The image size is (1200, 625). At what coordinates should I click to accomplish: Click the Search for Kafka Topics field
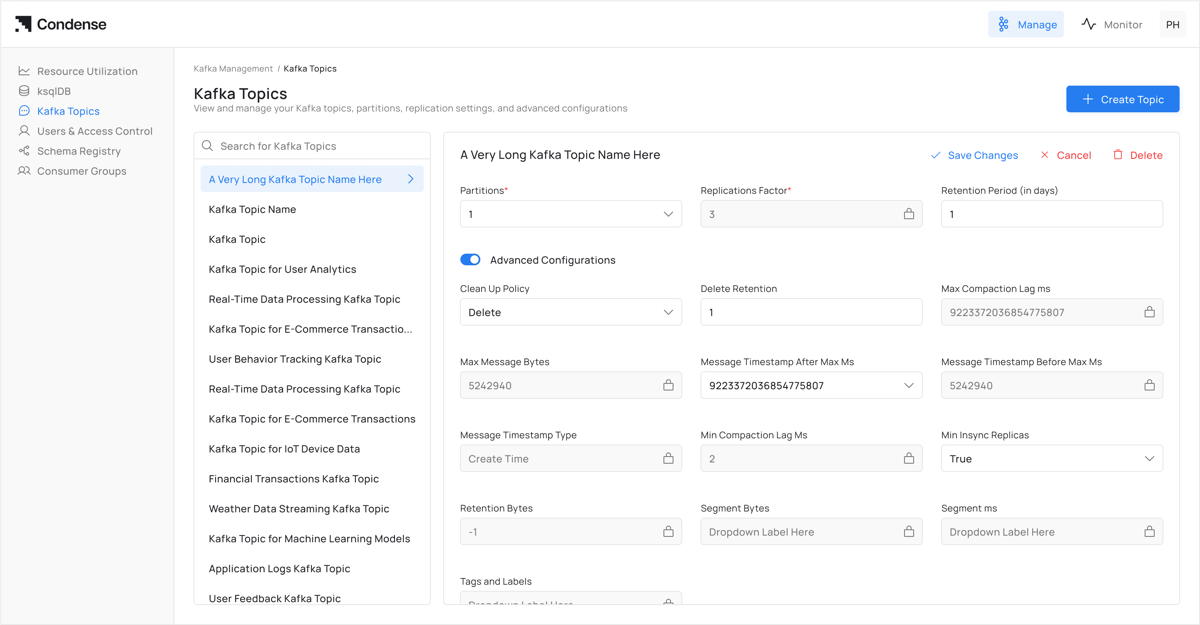tap(312, 146)
